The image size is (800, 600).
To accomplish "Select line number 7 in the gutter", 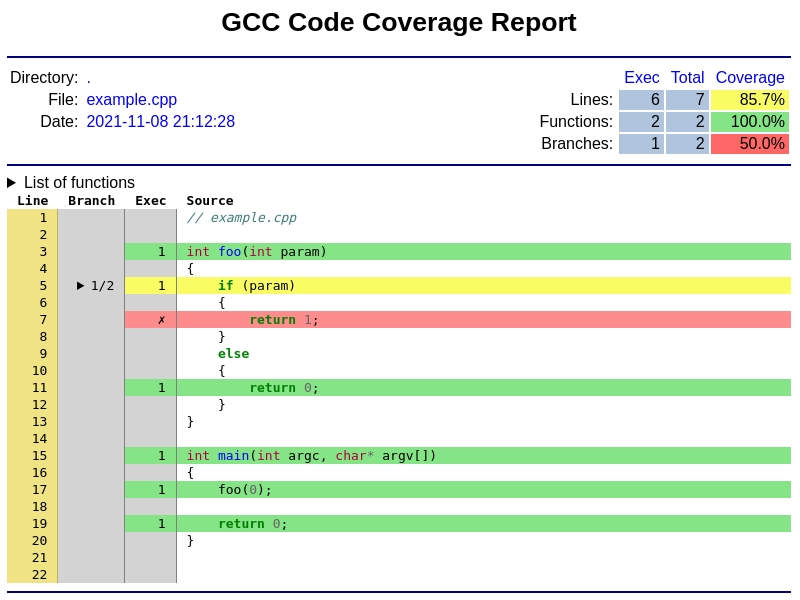I will coord(41,319).
